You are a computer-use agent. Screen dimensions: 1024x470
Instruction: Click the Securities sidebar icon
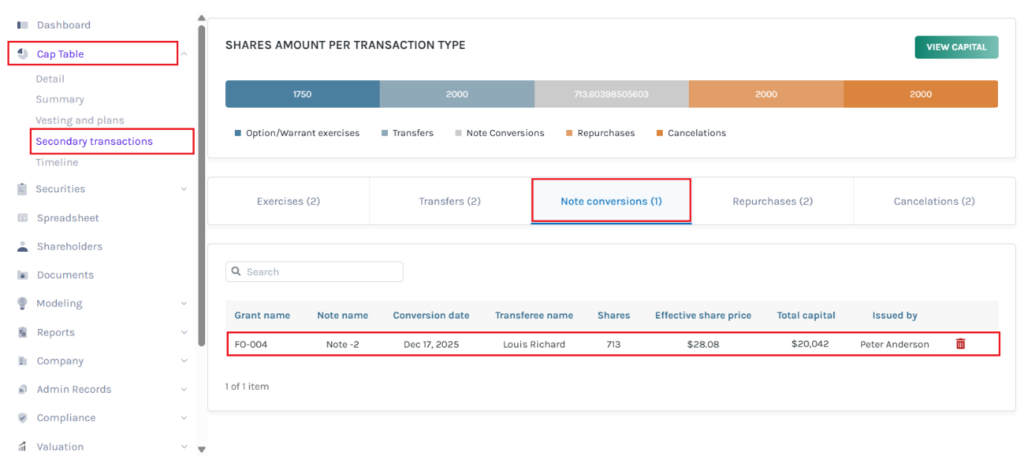coord(22,189)
